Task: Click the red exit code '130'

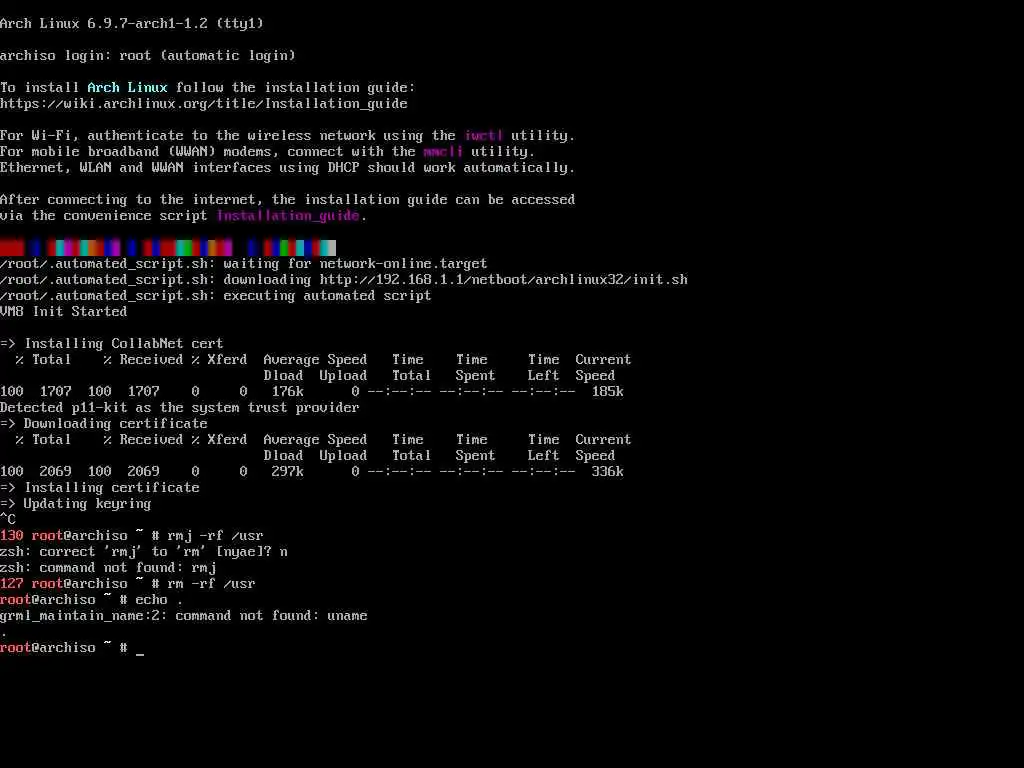Action: (12, 536)
